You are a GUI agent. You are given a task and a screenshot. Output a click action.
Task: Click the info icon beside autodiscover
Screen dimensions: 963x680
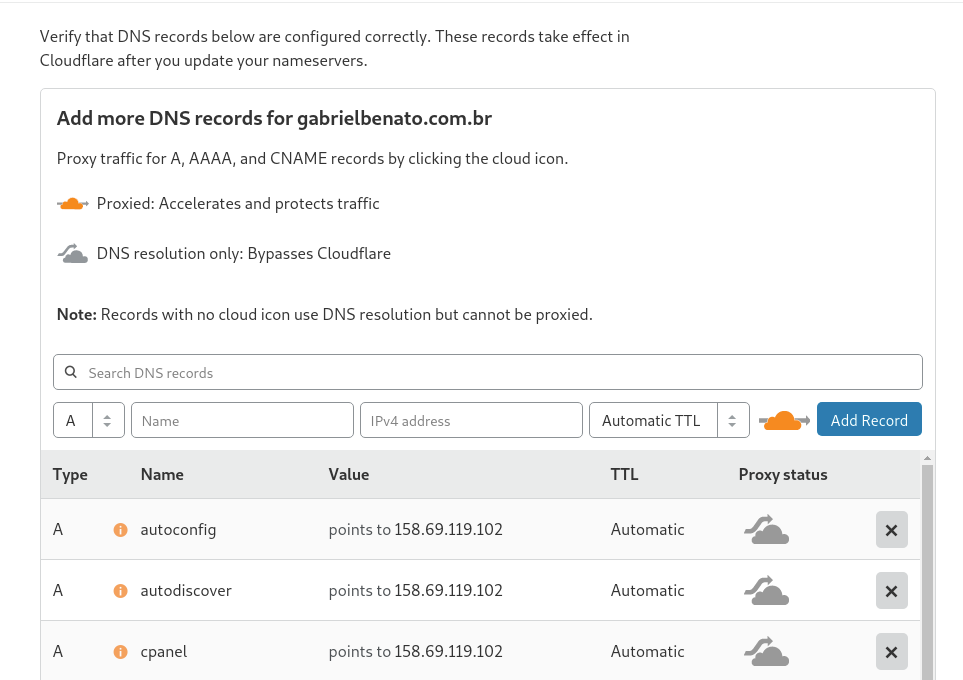pos(120,591)
